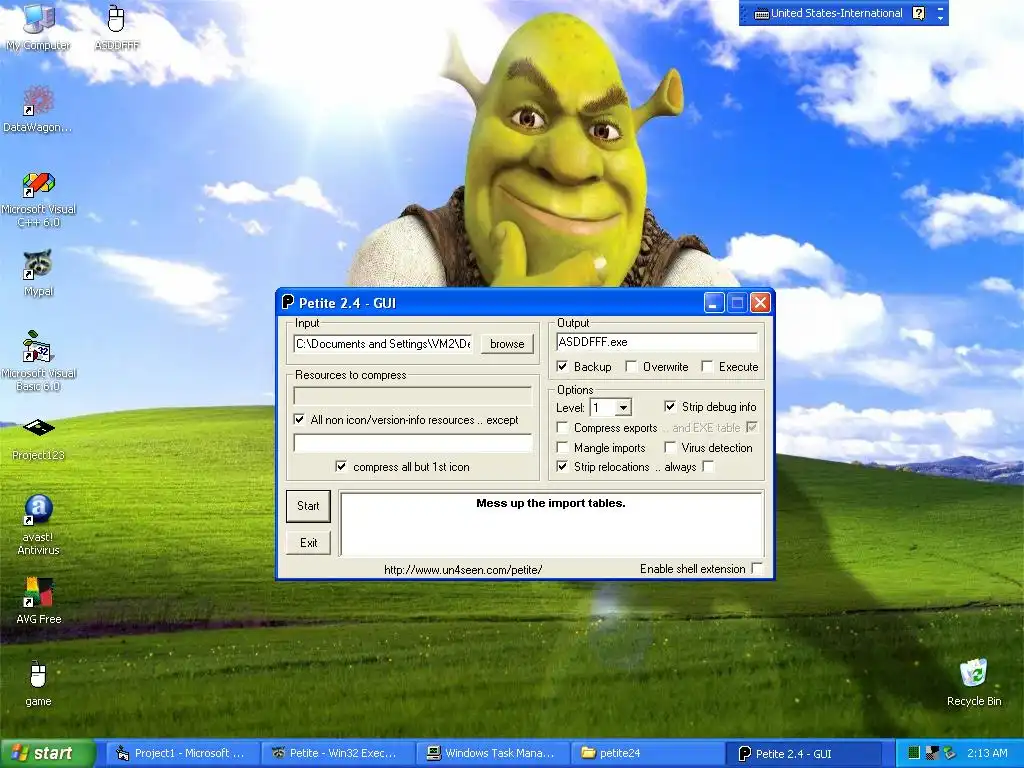Click the Windows start button

coord(47,753)
